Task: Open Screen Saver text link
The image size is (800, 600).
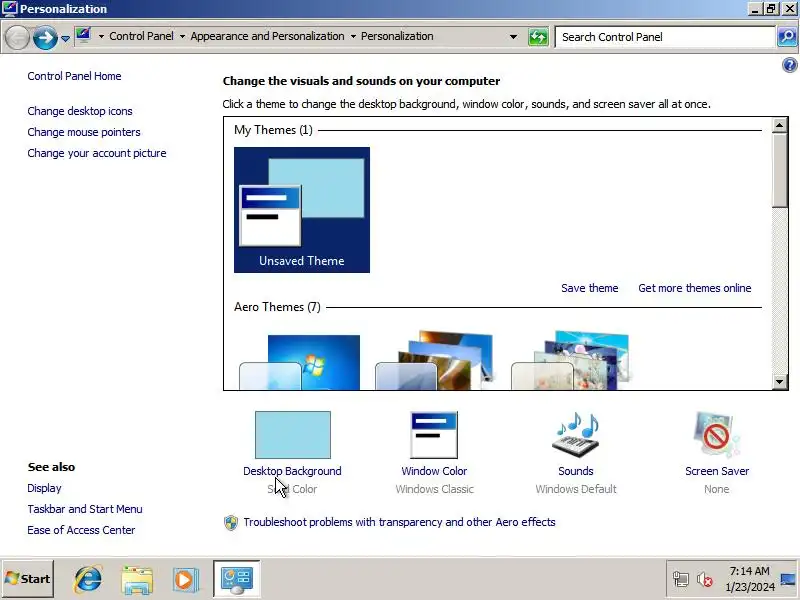Action: (717, 471)
